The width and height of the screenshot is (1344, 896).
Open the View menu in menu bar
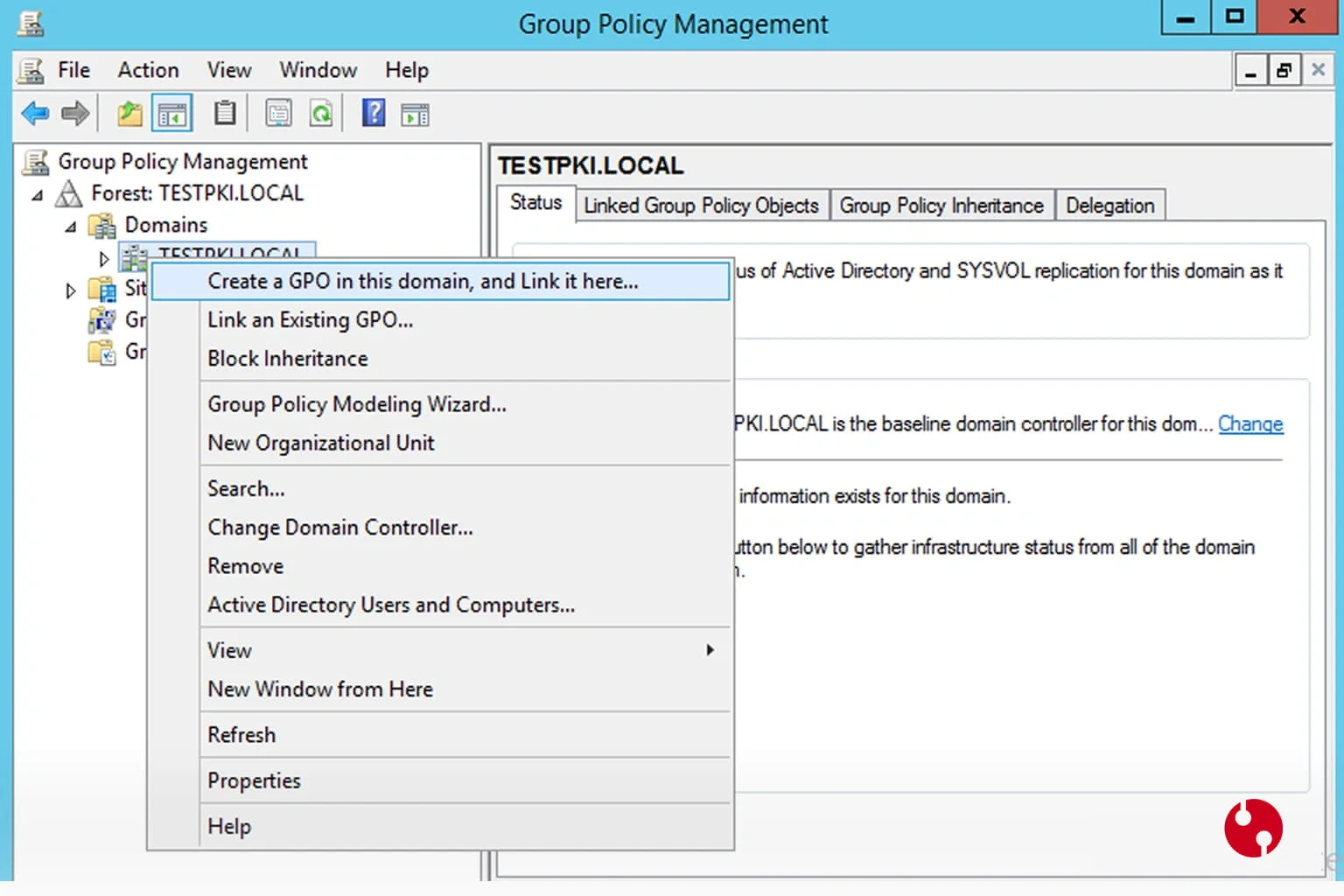coord(229,70)
